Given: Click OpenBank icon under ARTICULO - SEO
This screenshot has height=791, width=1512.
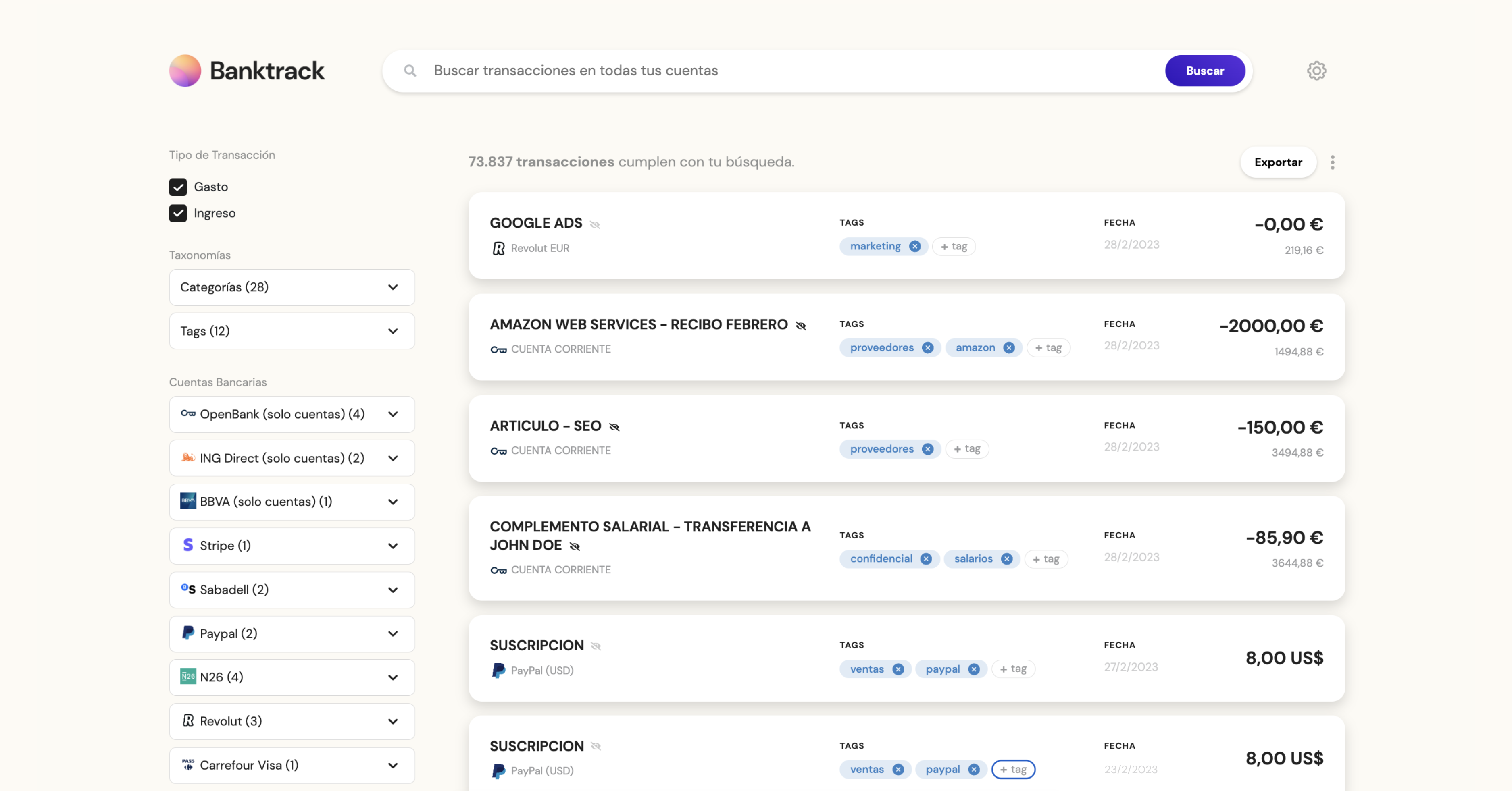Looking at the screenshot, I should click(x=498, y=451).
